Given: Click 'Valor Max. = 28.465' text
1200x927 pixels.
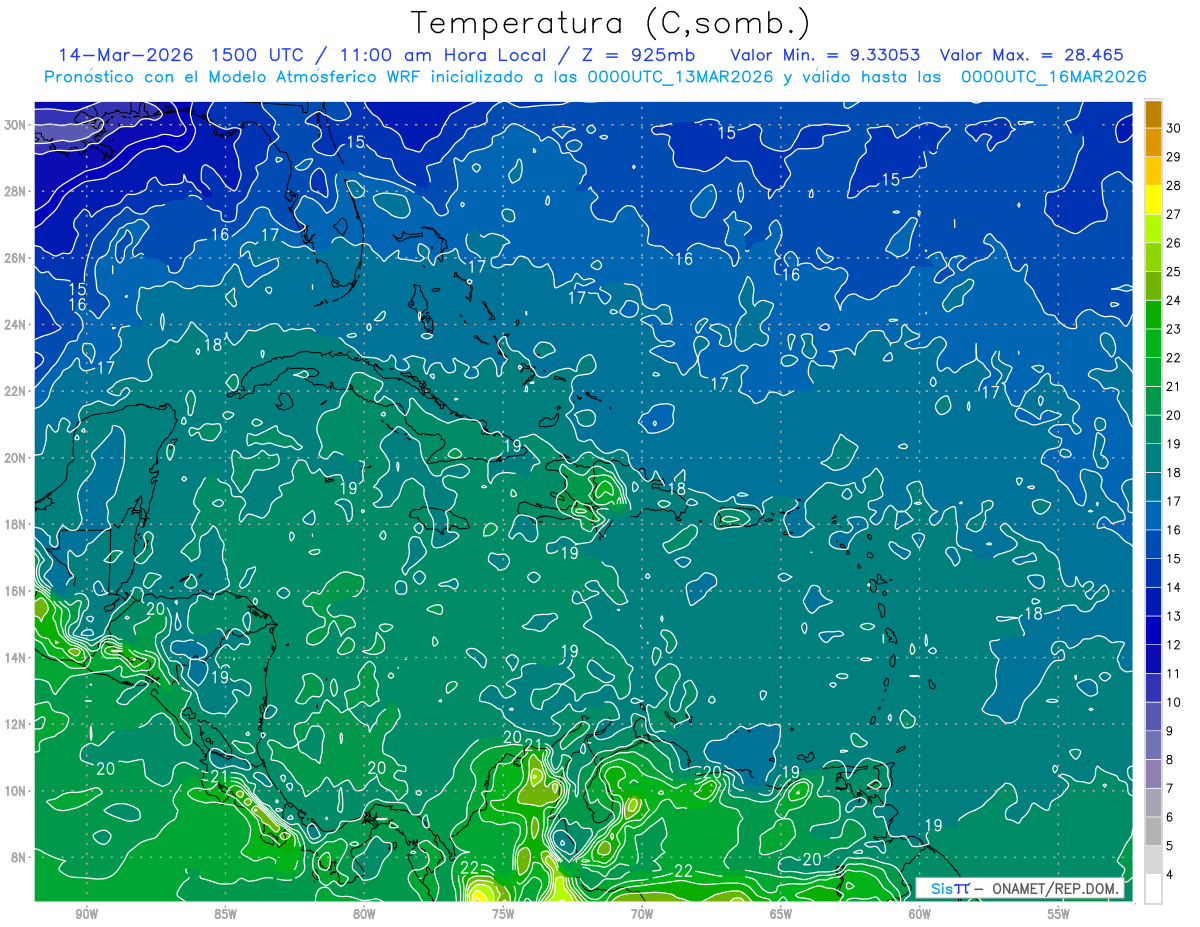Looking at the screenshot, I should click(x=1032, y=55).
